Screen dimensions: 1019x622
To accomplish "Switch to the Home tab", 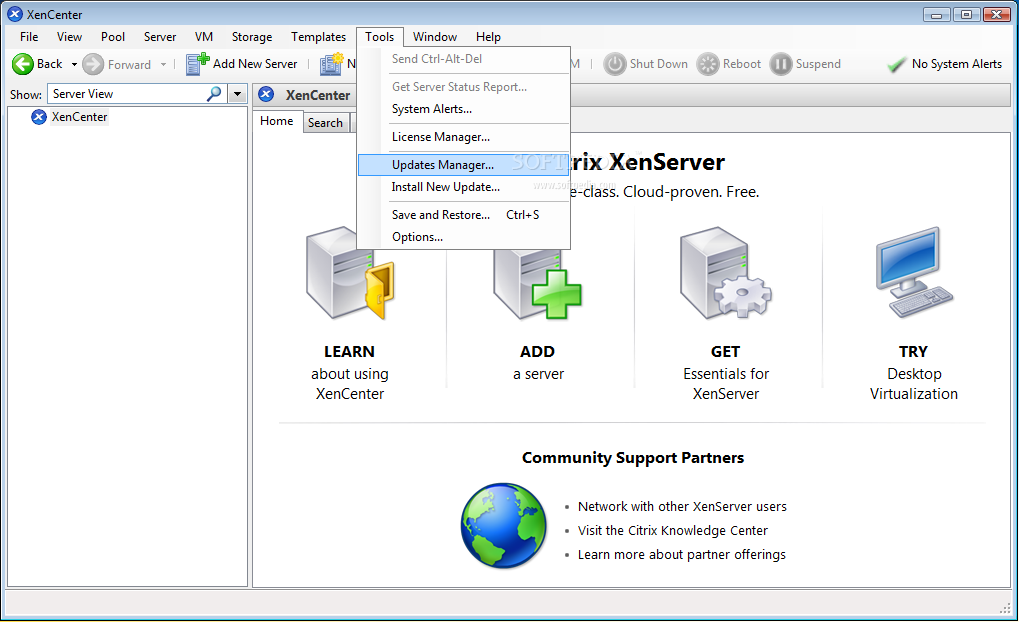I will click(x=277, y=121).
